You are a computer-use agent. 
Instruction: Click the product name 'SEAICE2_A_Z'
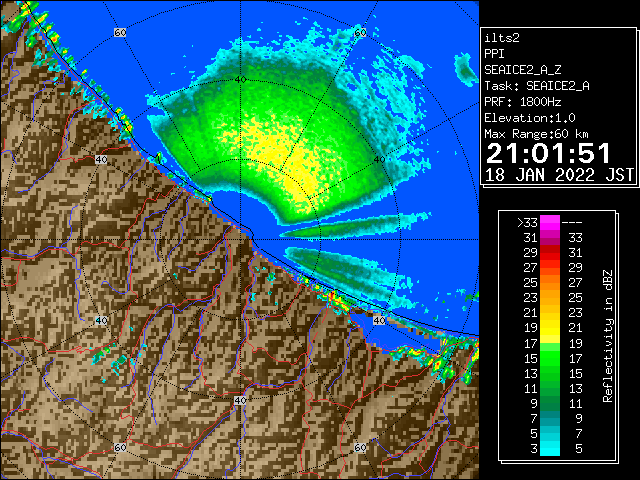(x=522, y=70)
